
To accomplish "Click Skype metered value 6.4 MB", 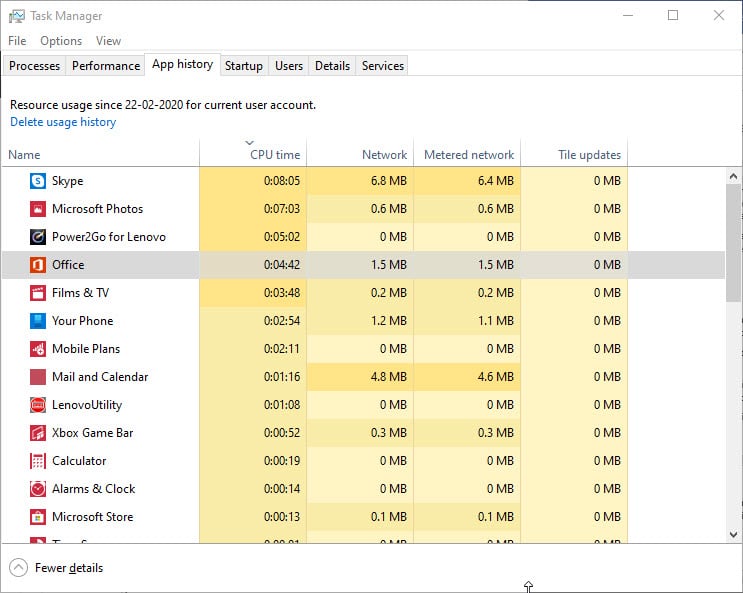I will pyautogui.click(x=496, y=181).
